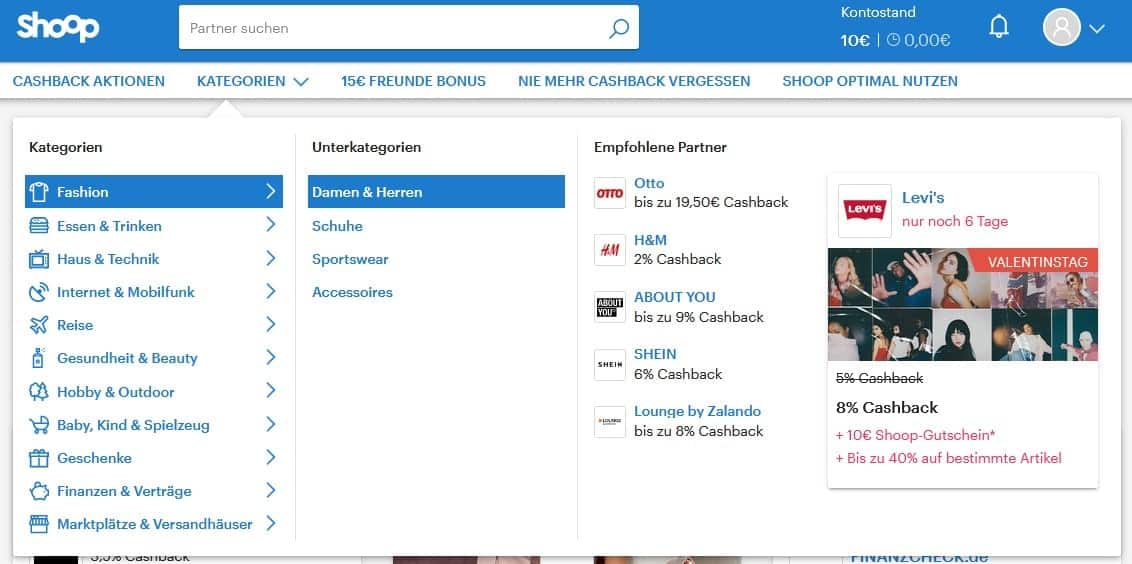Click the ABOUT YOU logo

click(x=610, y=307)
